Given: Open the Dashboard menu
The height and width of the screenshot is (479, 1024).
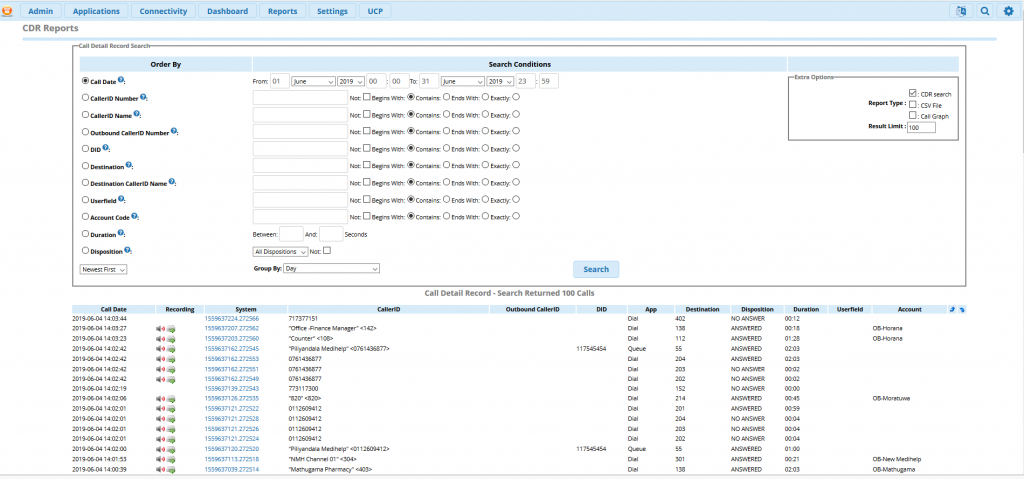Looking at the screenshot, I should (x=227, y=11).
